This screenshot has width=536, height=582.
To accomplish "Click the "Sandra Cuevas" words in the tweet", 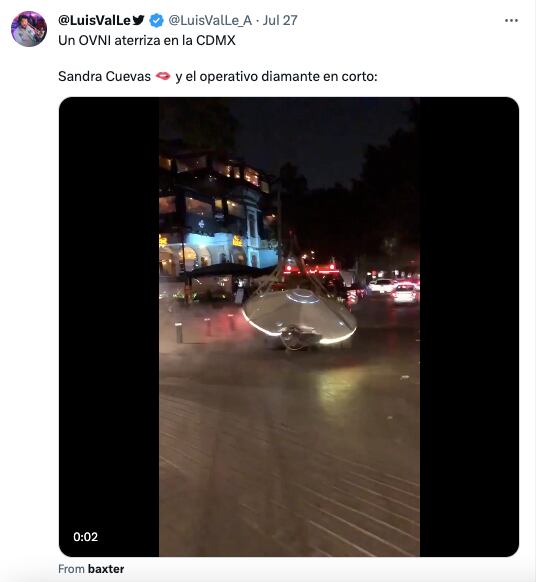I will 104,76.
